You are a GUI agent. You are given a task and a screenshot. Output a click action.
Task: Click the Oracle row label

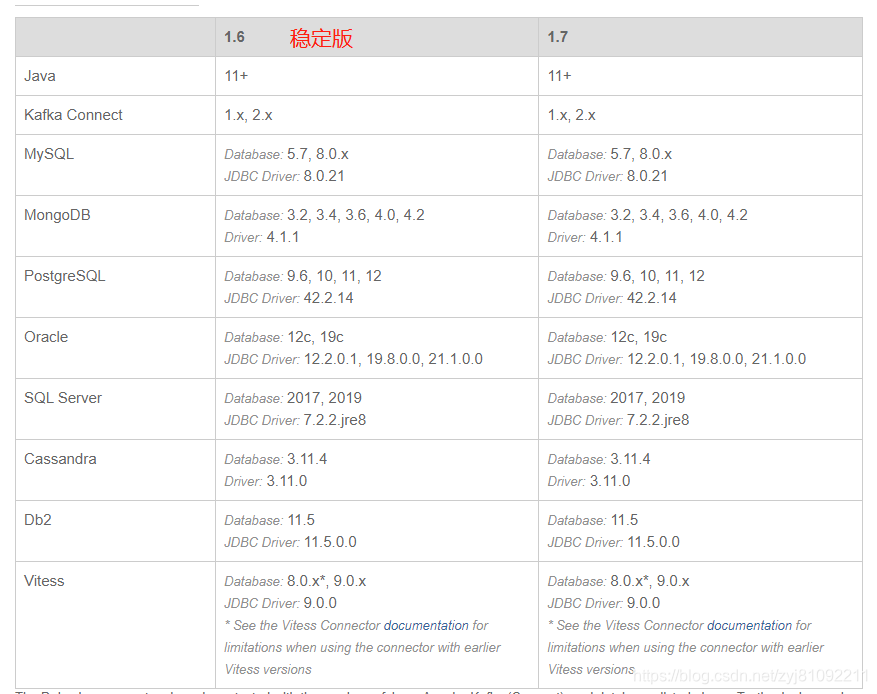[x=46, y=337]
